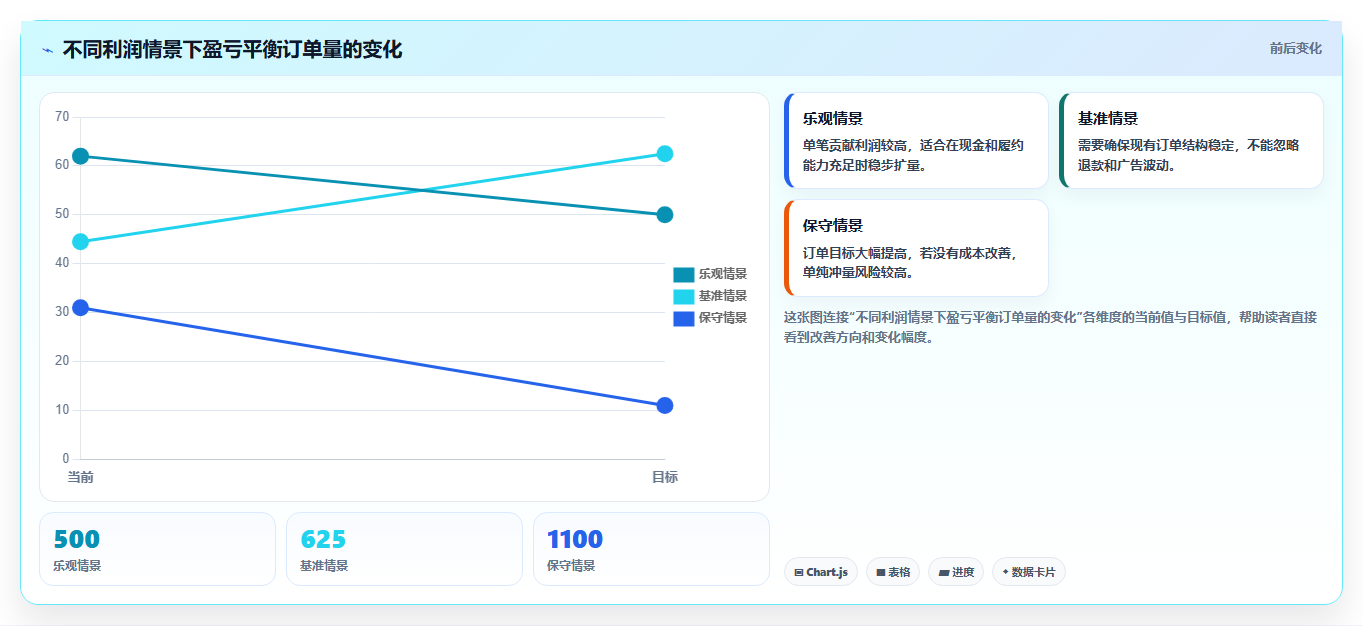Click the 当前 x-axis label
This screenshot has width=1363, height=626.
point(81,477)
